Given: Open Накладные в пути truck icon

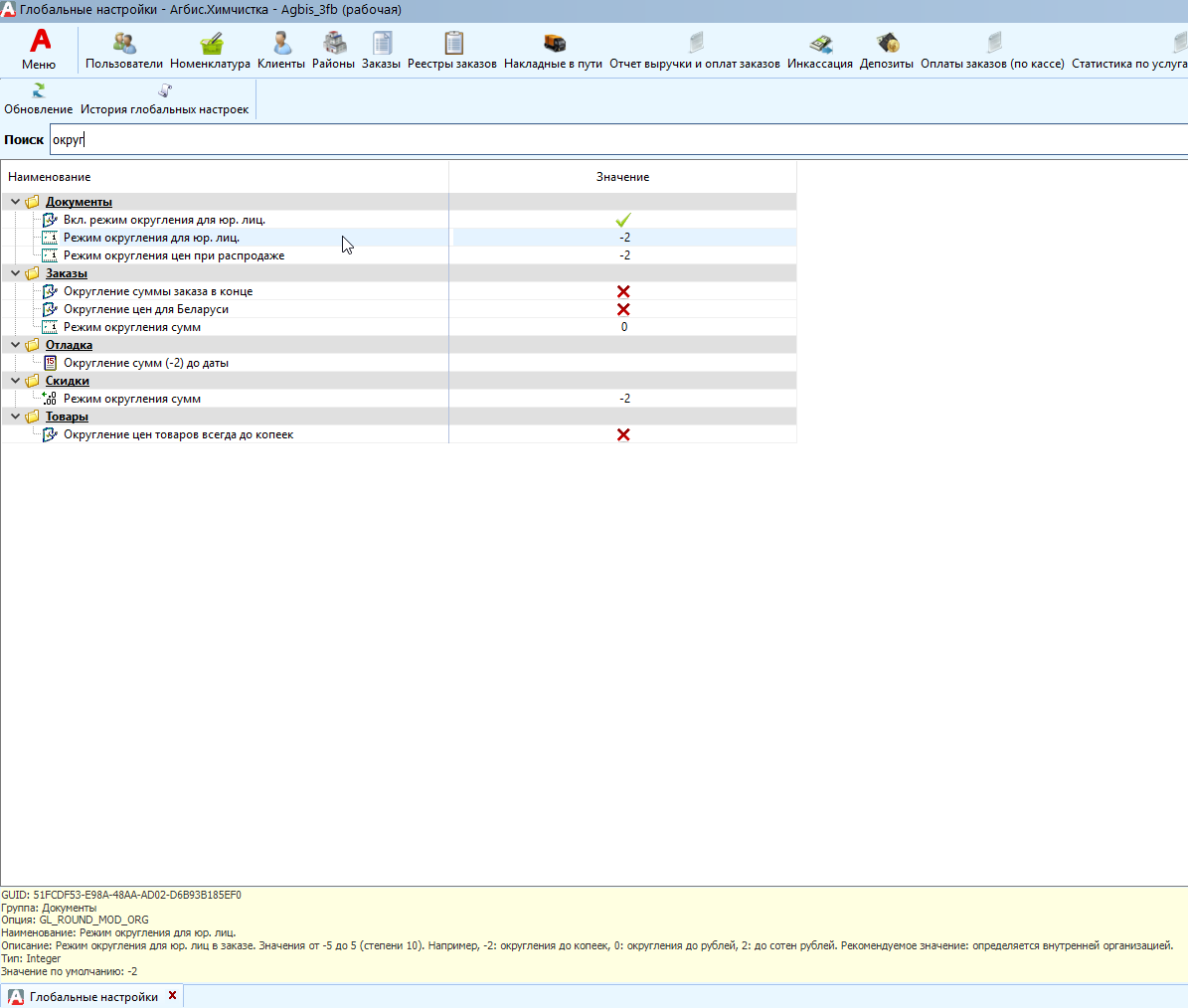Looking at the screenshot, I should coord(554,43).
